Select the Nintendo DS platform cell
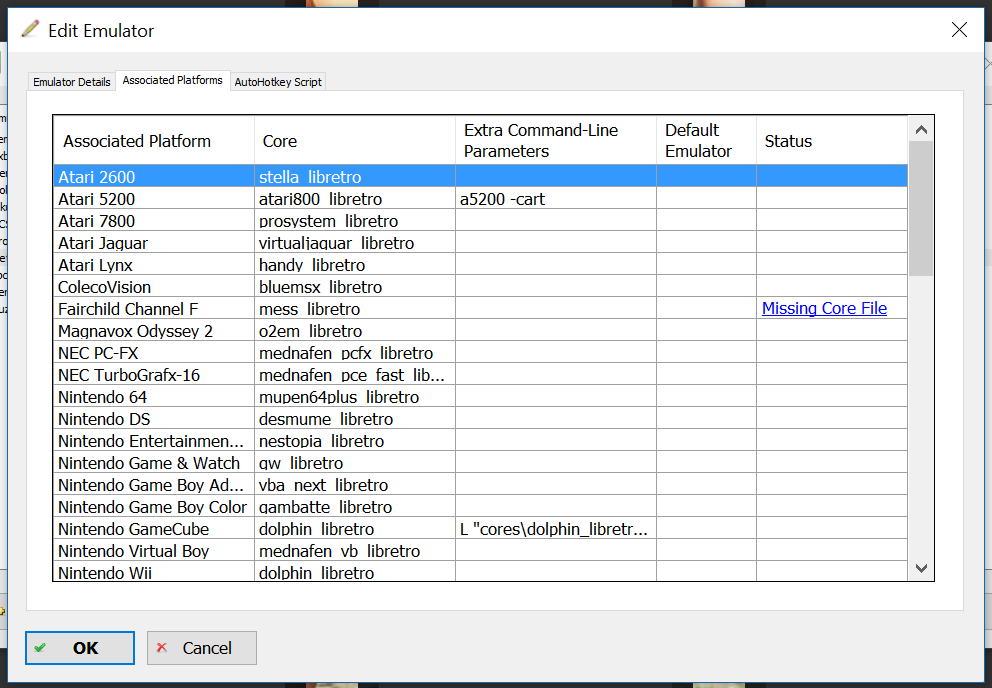This screenshot has width=992, height=688. pos(154,418)
